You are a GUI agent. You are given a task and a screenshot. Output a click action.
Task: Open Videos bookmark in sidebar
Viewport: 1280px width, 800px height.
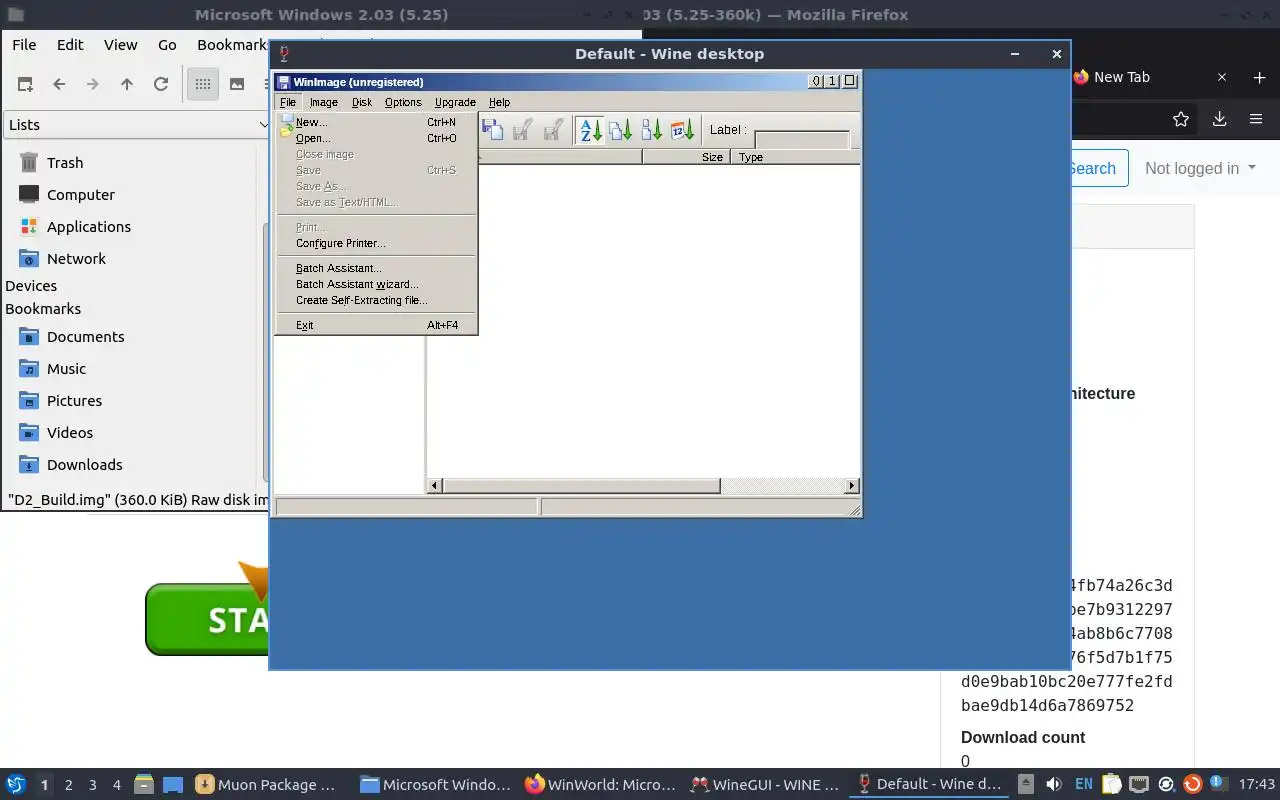click(x=69, y=433)
